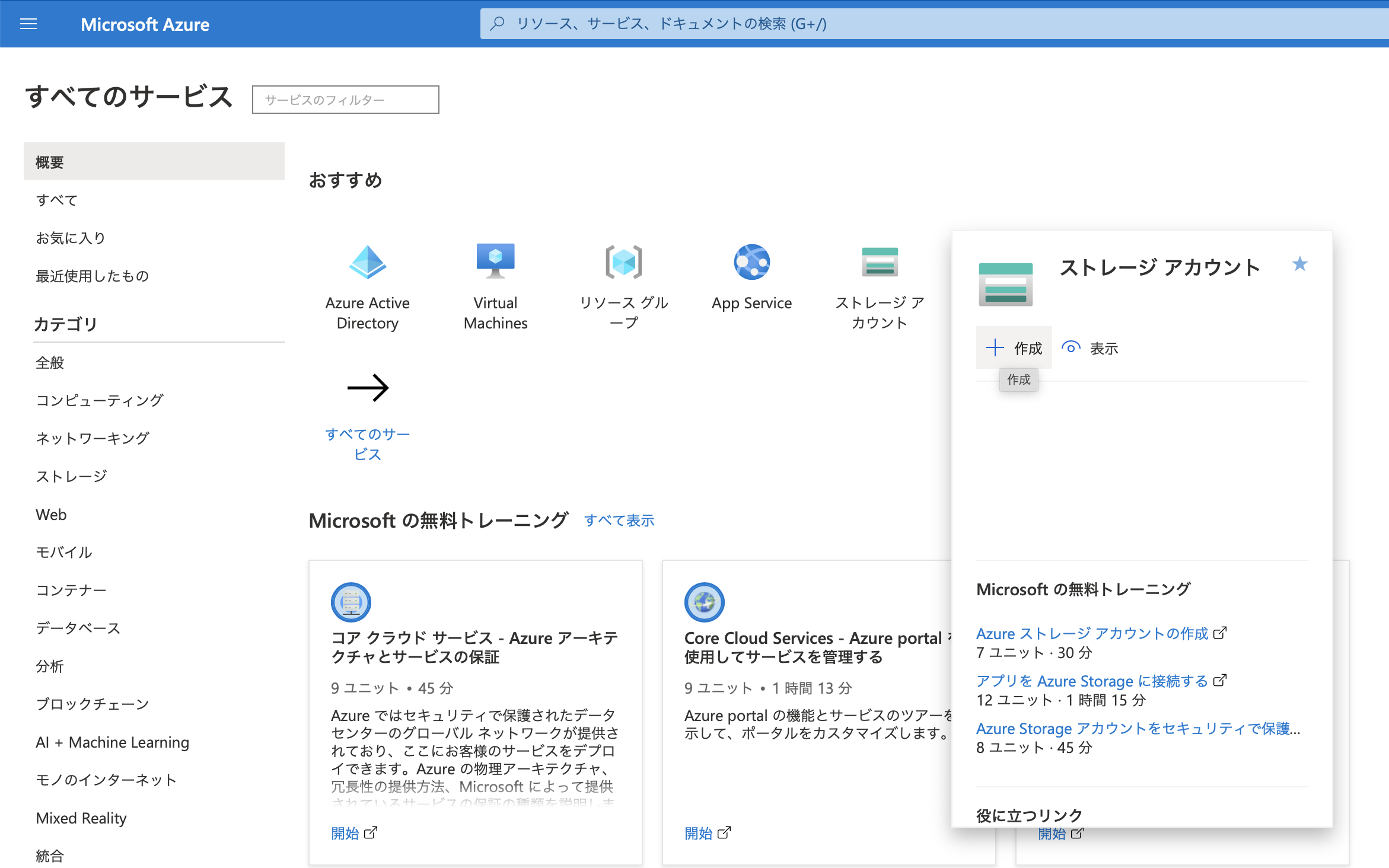This screenshot has height=868, width=1389.
Task: Open the Azure Active Directory service
Action: (x=368, y=279)
